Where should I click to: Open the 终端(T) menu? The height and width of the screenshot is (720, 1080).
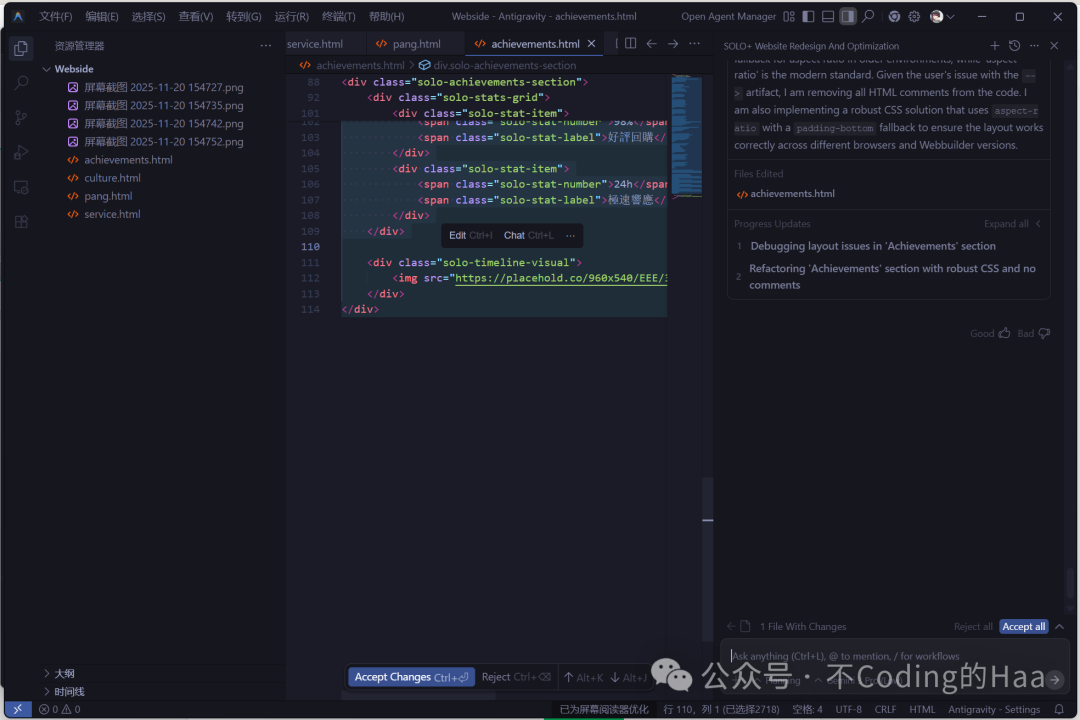pos(339,16)
